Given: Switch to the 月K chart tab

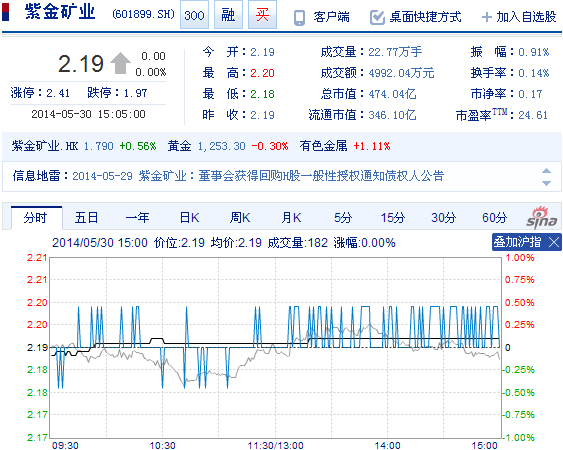Looking at the screenshot, I should pyautogui.click(x=291, y=218).
